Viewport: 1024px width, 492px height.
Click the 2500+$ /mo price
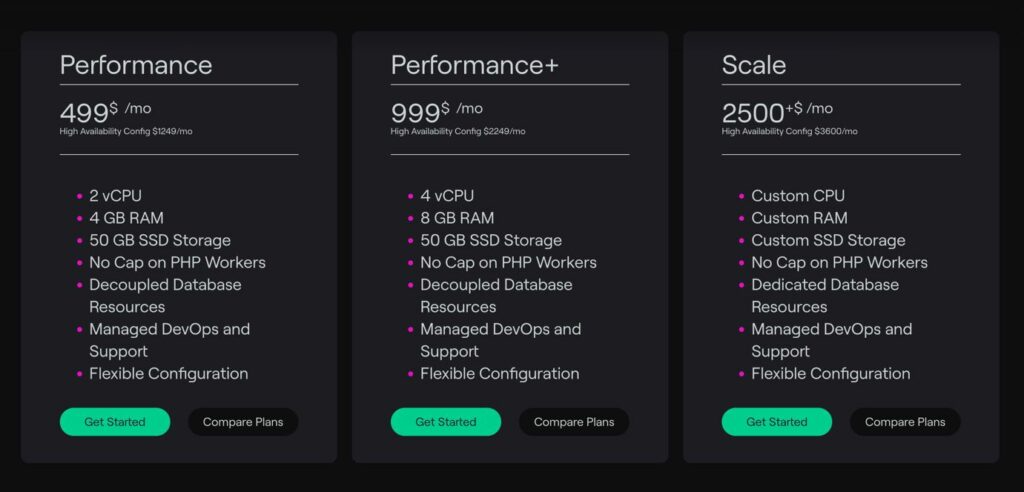777,111
